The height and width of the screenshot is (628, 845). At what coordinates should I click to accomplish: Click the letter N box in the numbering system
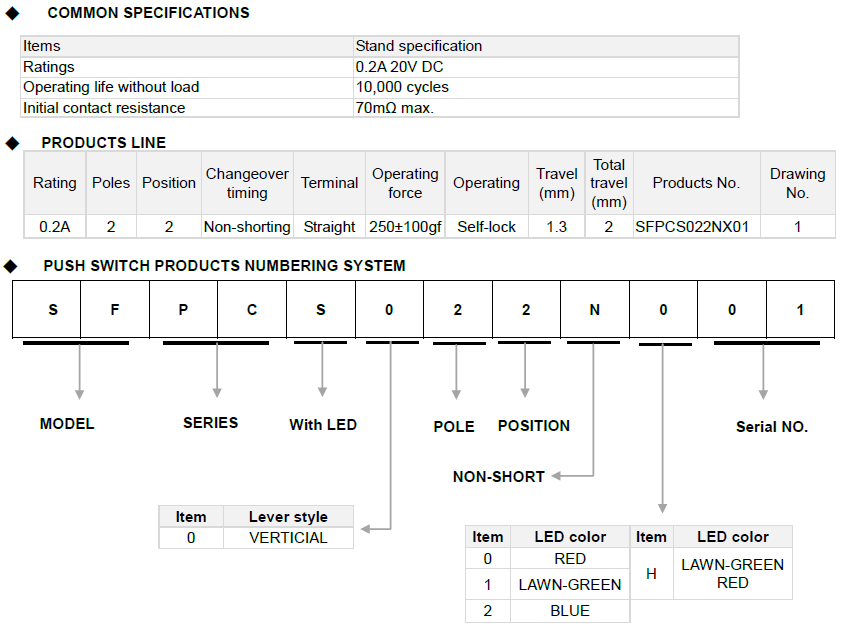click(x=595, y=310)
